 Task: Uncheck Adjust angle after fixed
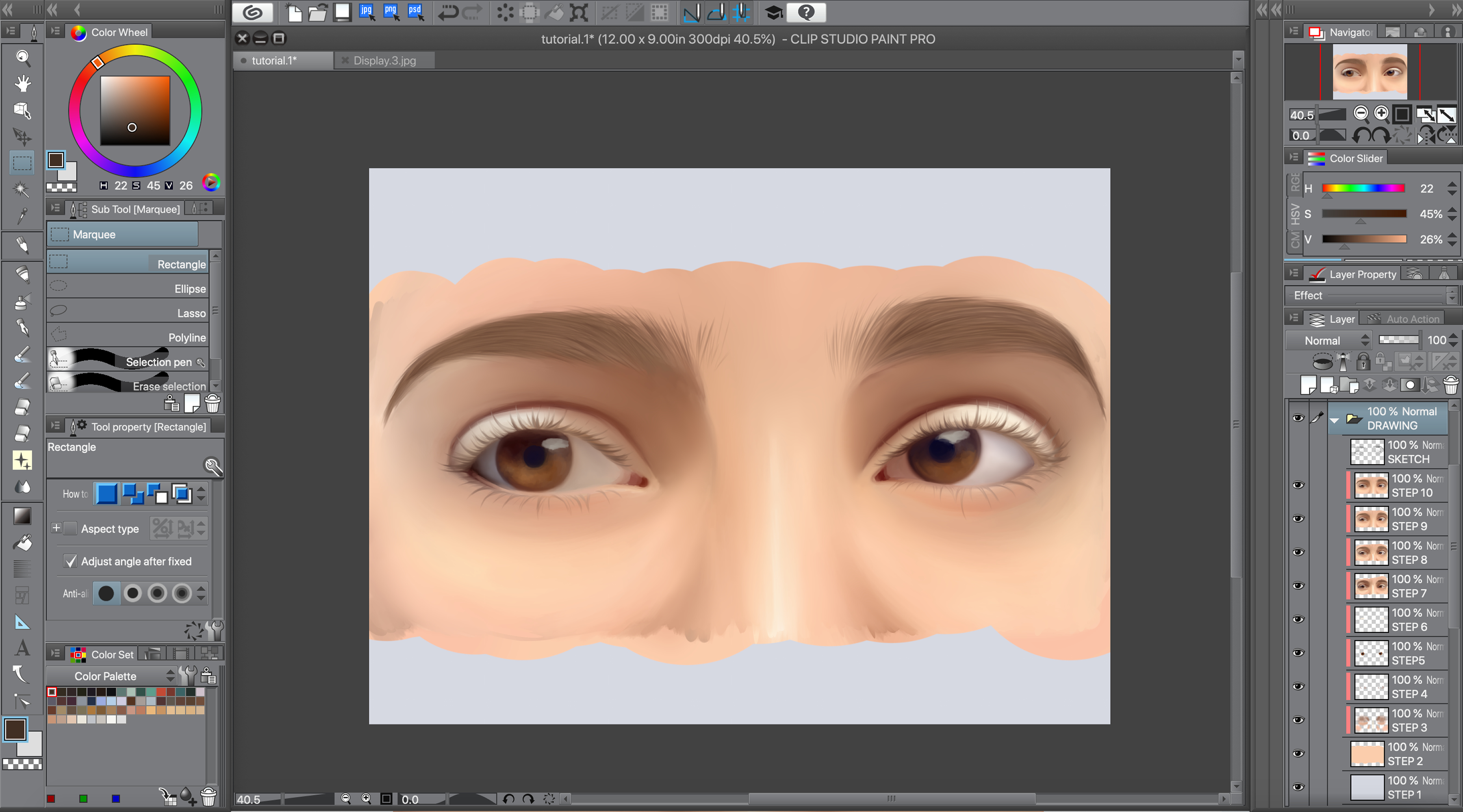tap(70, 561)
